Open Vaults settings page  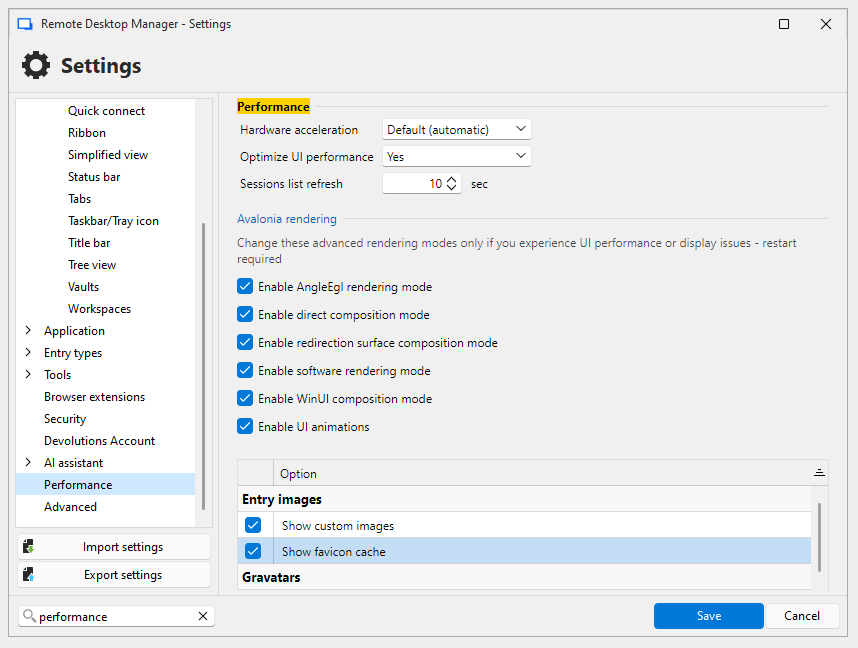[x=83, y=286]
